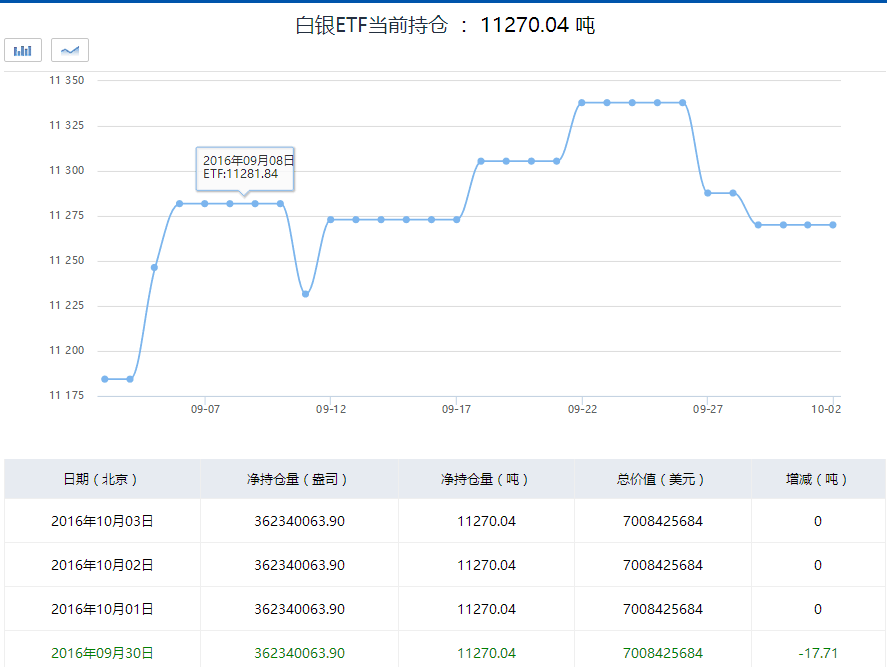Click the data point above 09-07 label
Viewport: 887px width, 667px height.
tap(205, 204)
